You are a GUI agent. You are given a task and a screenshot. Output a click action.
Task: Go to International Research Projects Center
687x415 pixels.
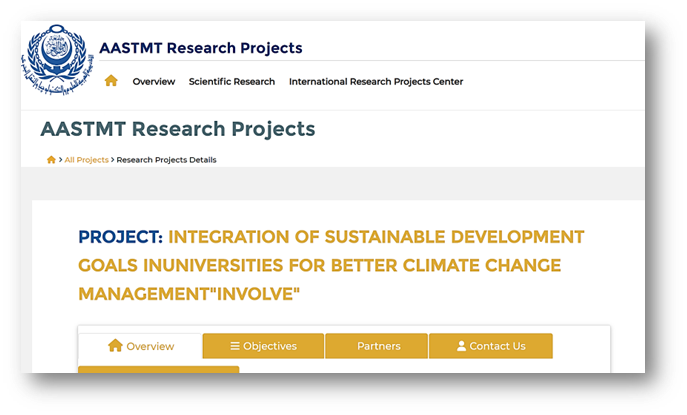coord(375,82)
